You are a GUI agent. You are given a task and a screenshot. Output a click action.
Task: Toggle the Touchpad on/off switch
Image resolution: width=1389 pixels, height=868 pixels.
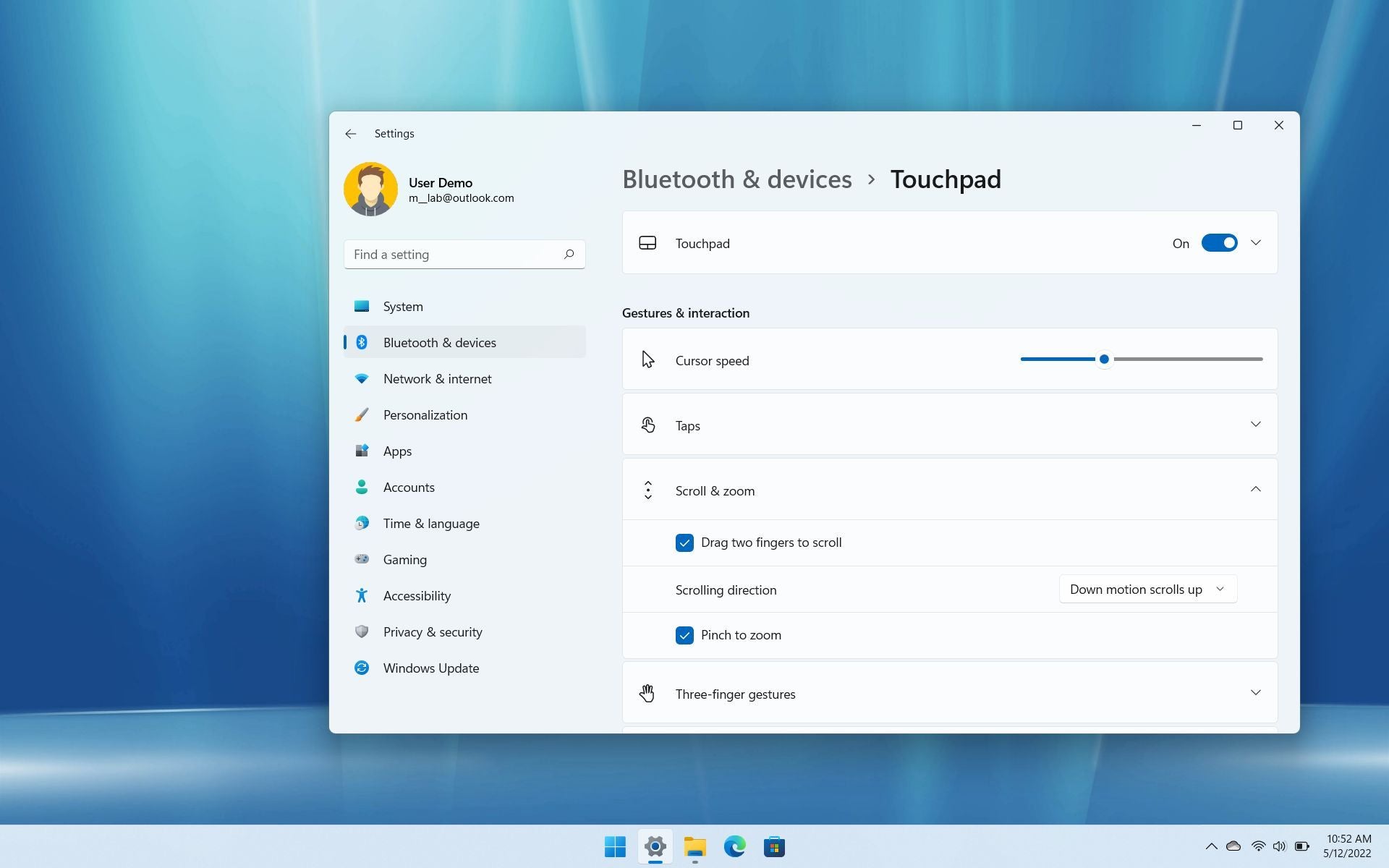[1218, 243]
